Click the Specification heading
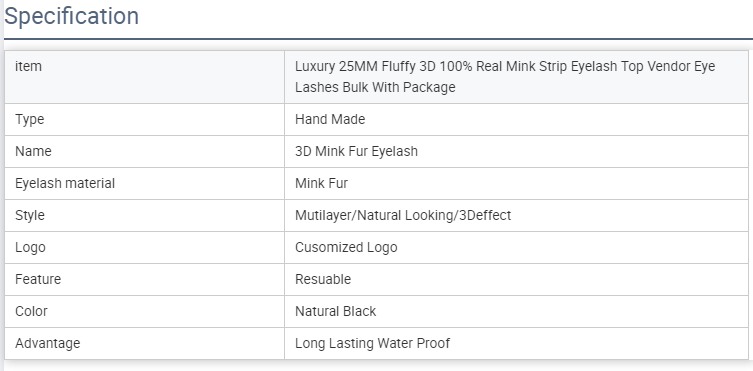The image size is (753, 371). pyautogui.click(x=72, y=16)
